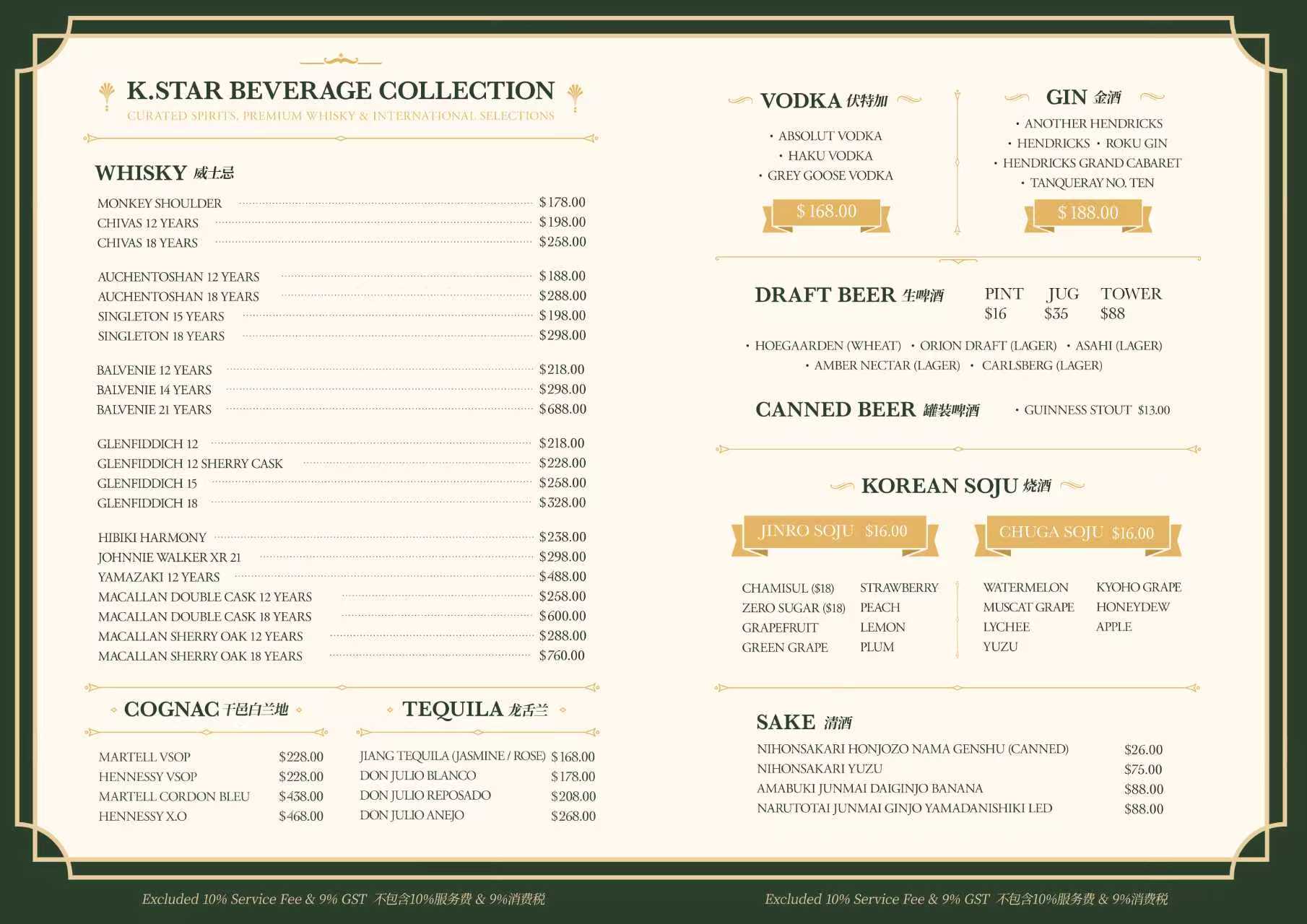Image resolution: width=1307 pixels, height=924 pixels.
Task: Click the Monkey Shoulder whisky name
Action: 160,204
